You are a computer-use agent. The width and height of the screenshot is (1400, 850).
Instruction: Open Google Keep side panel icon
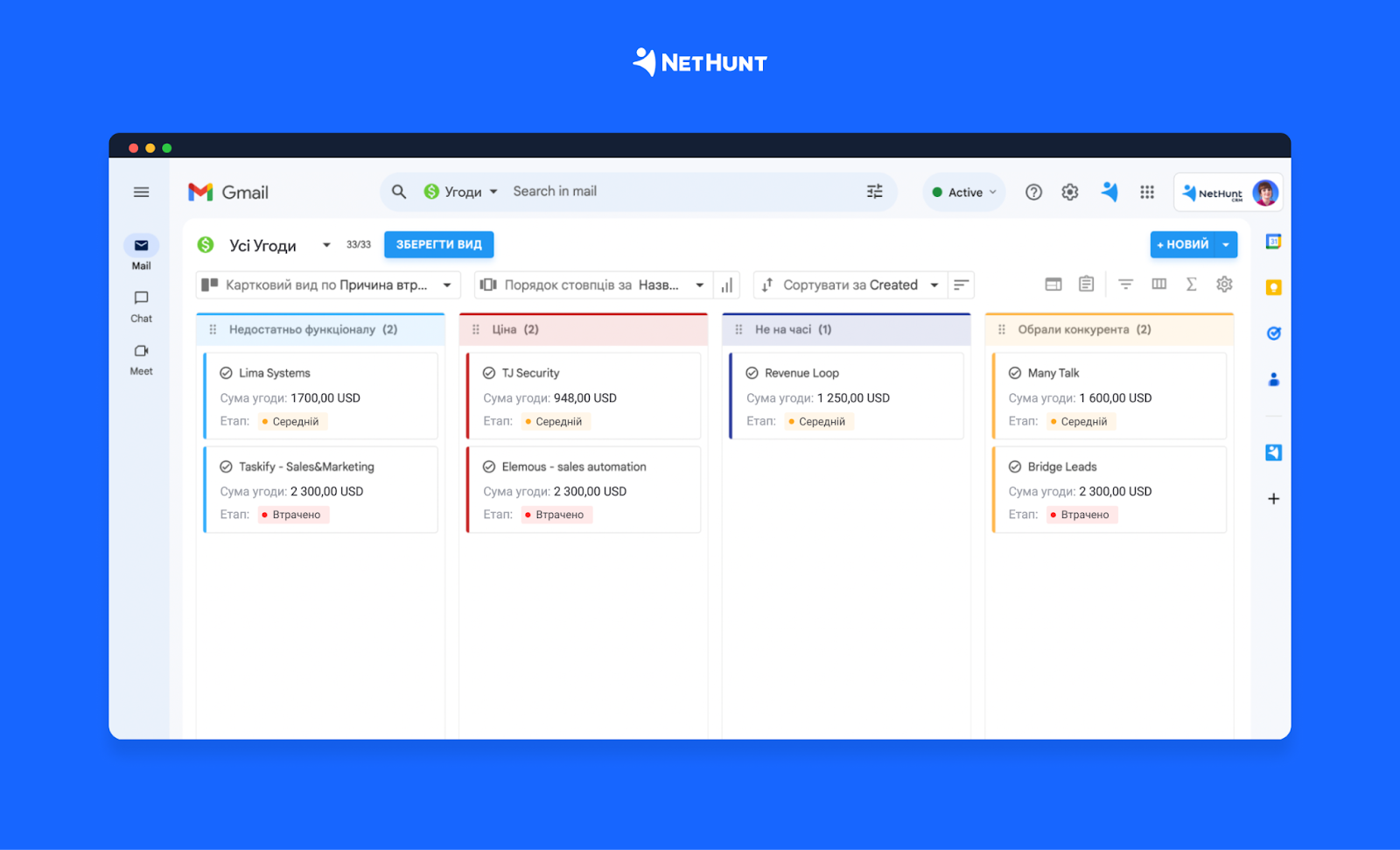[1273, 287]
